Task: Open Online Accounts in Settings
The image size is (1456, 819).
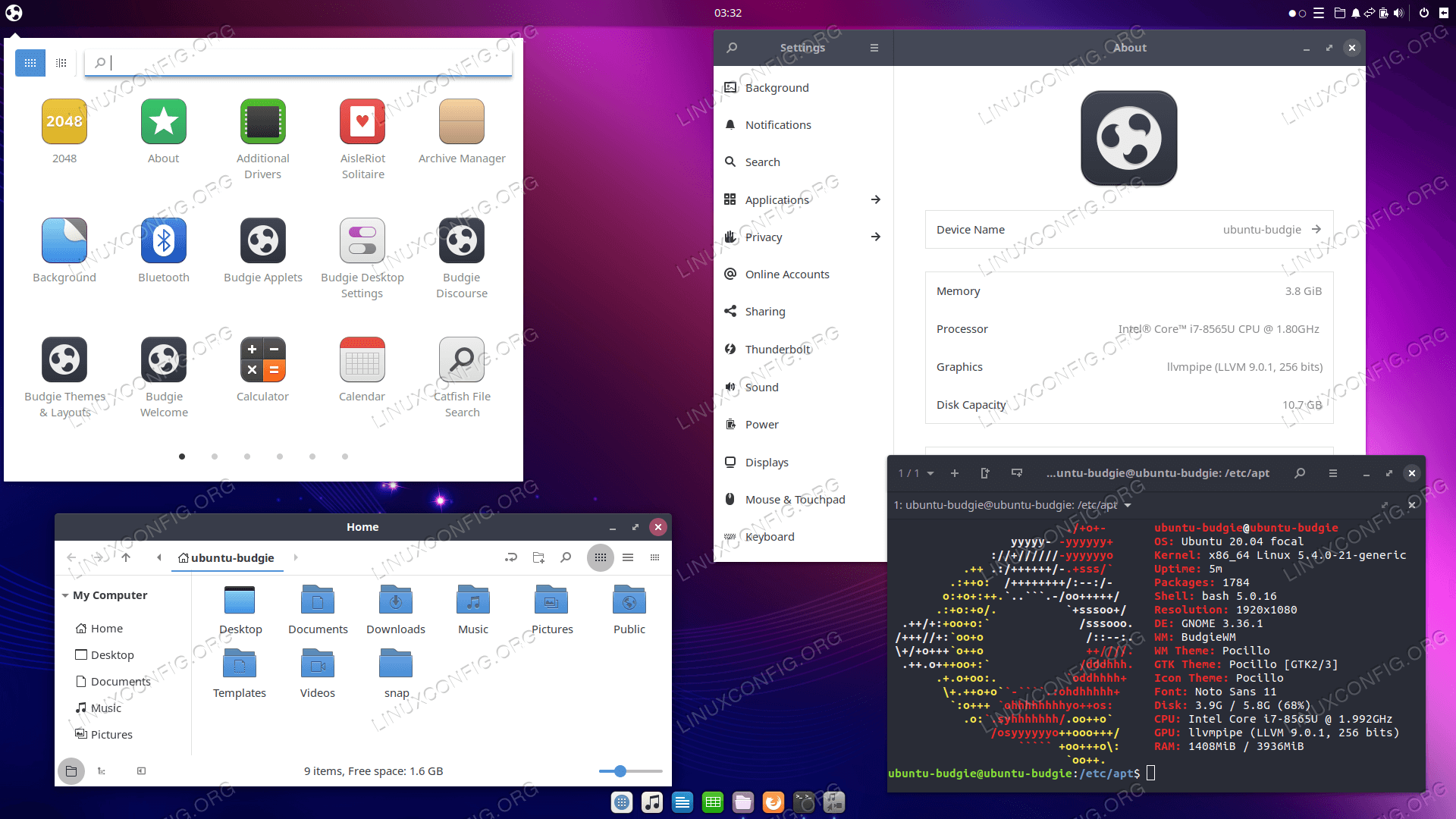Action: tap(803, 275)
